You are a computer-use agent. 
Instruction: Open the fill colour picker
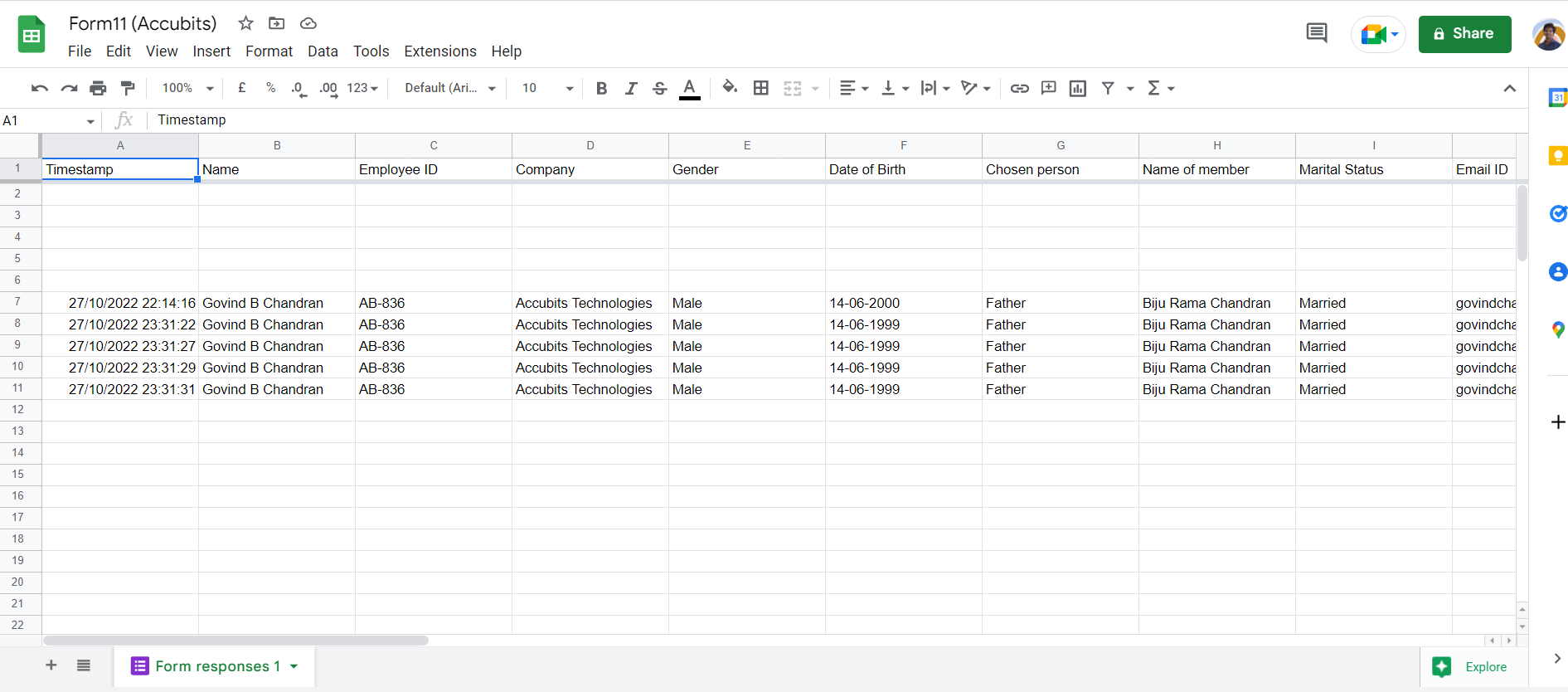coord(730,87)
